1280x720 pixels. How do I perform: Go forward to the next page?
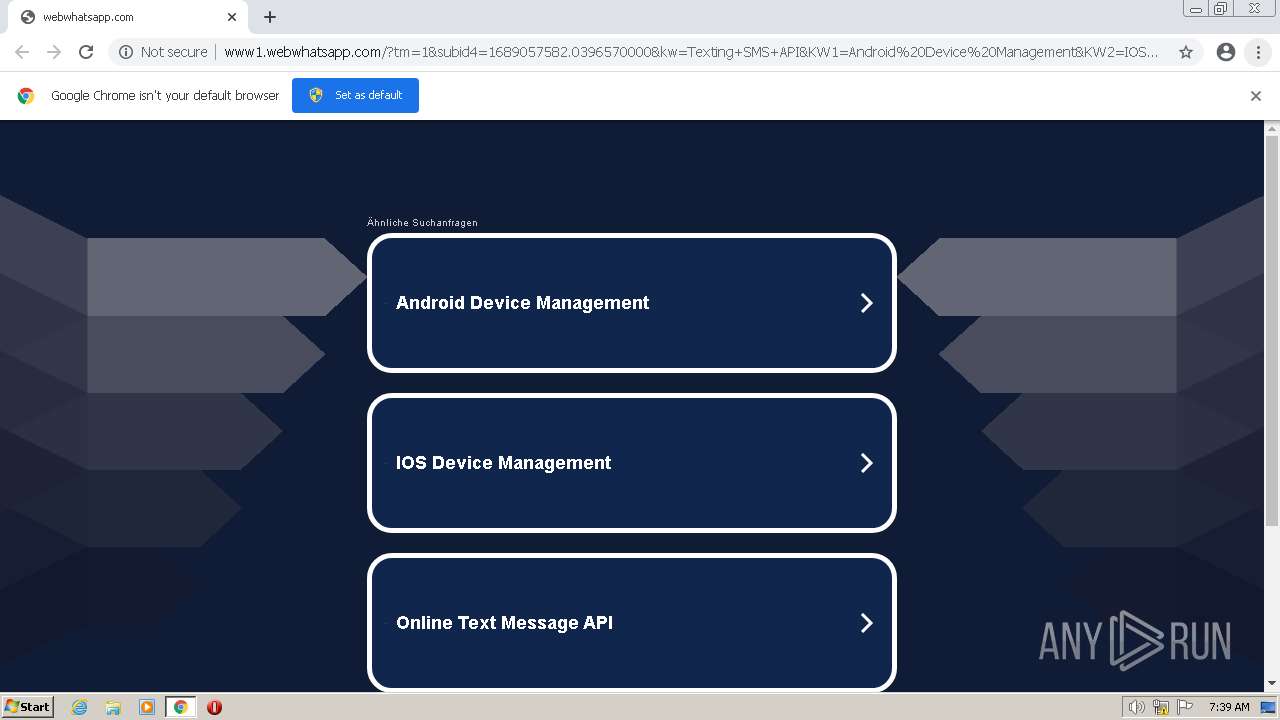click(x=54, y=52)
